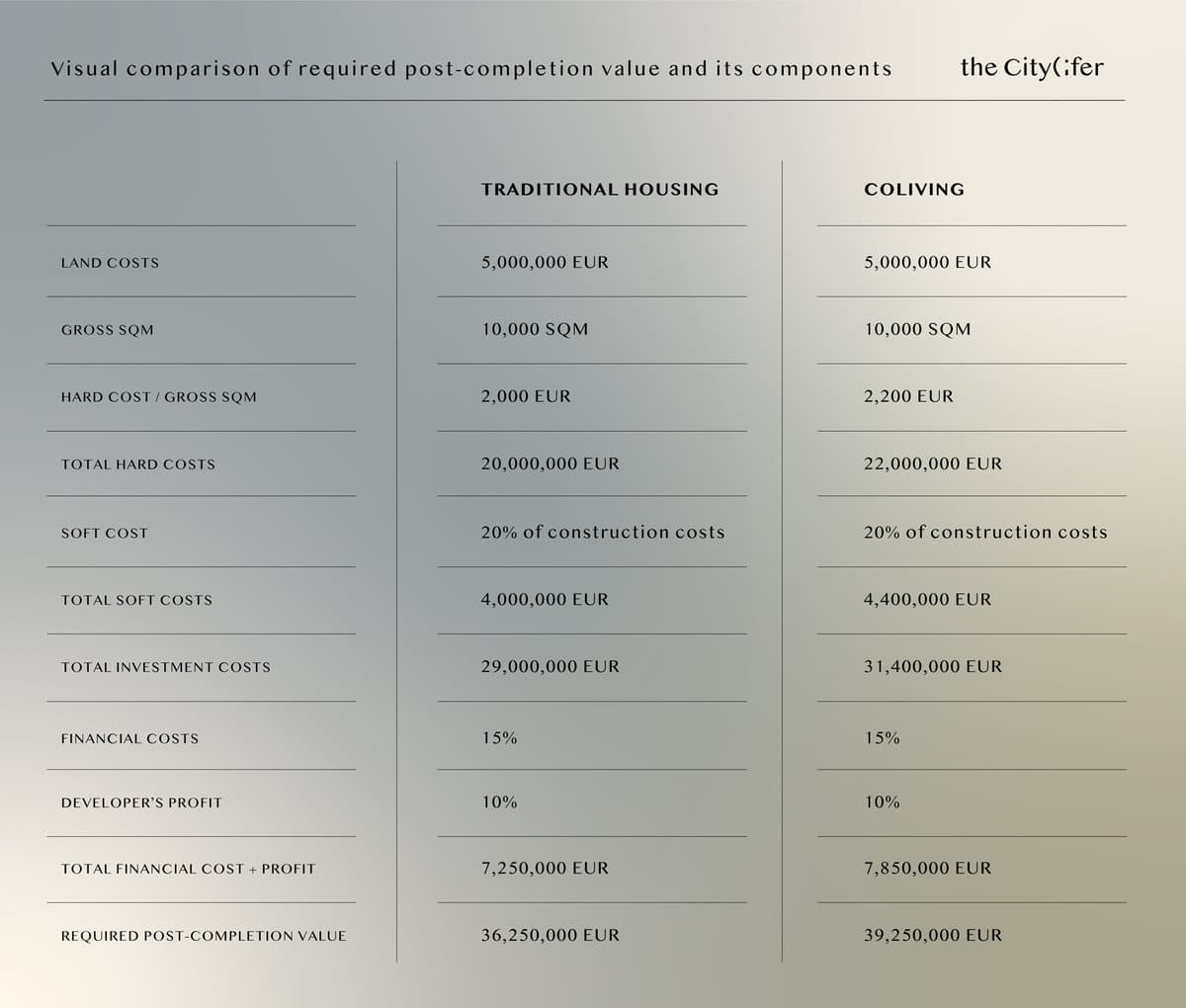Click the Total Hard Costs label
Screen dimensions: 1186x1008
click(x=138, y=464)
